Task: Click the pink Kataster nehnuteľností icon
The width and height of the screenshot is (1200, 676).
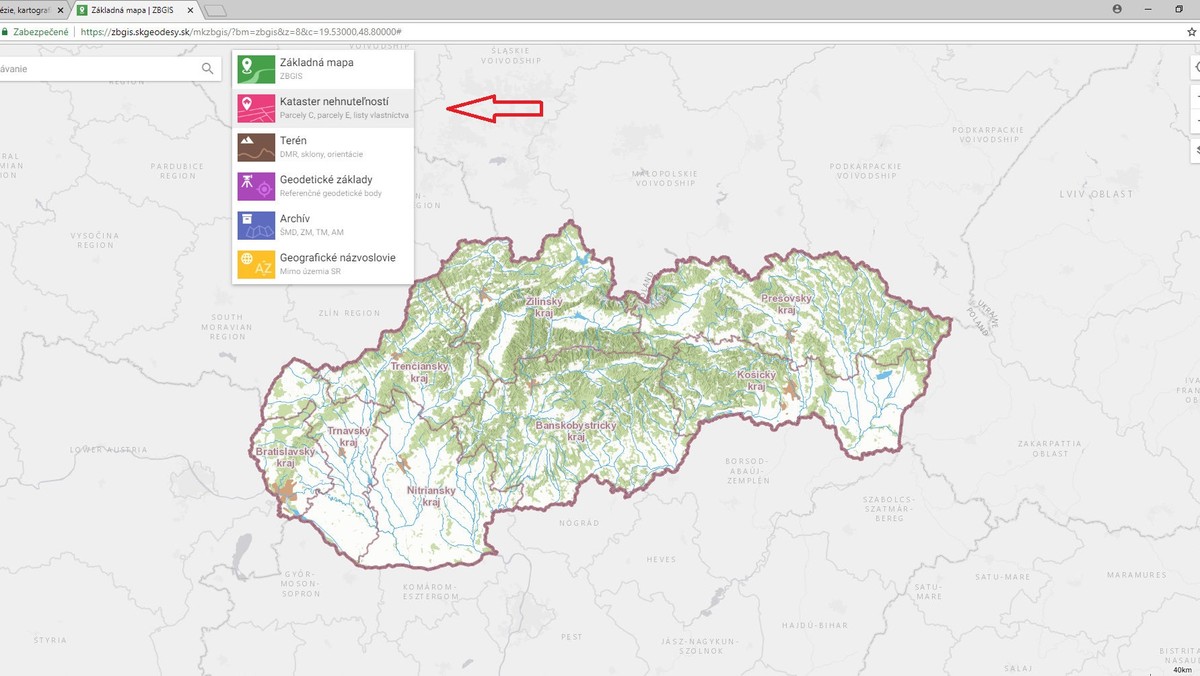Action: coord(256,109)
